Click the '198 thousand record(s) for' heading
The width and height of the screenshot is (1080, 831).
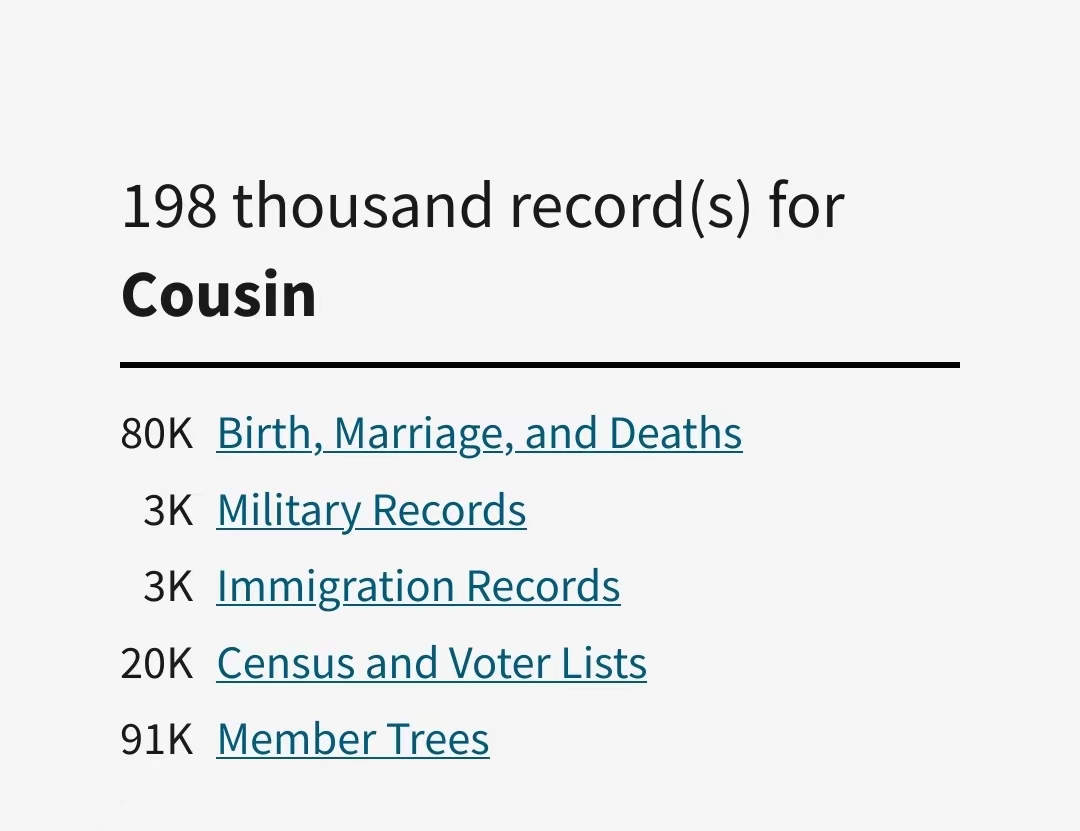pyautogui.click(x=483, y=205)
